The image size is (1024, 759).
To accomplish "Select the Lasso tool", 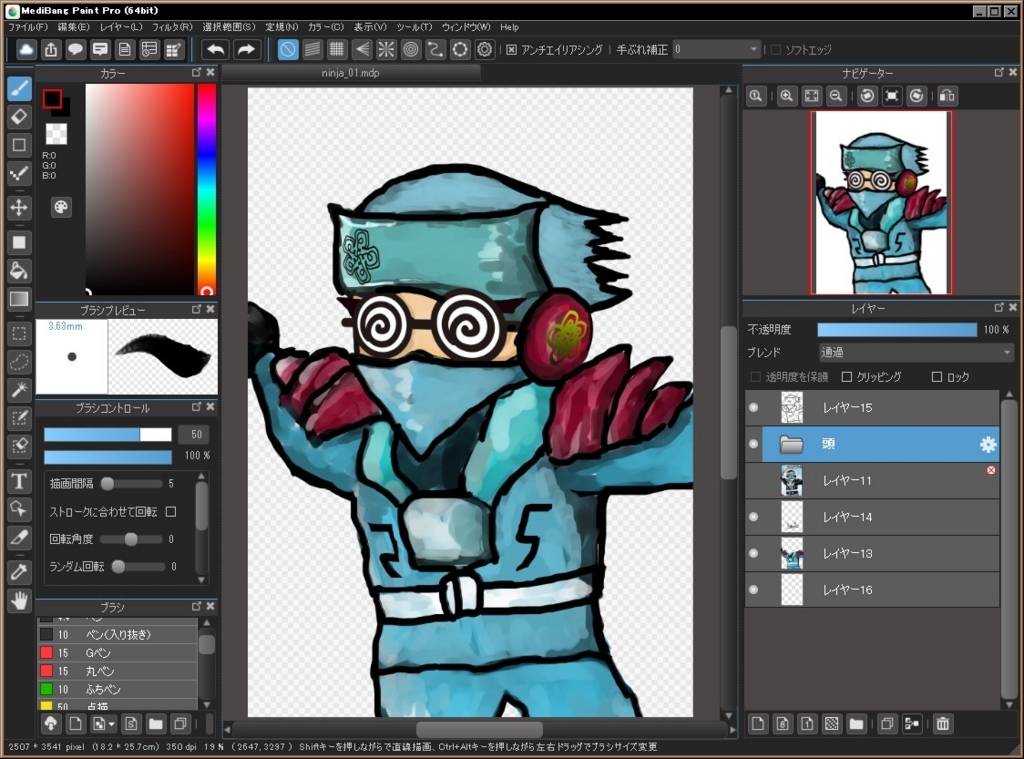I will coord(19,362).
